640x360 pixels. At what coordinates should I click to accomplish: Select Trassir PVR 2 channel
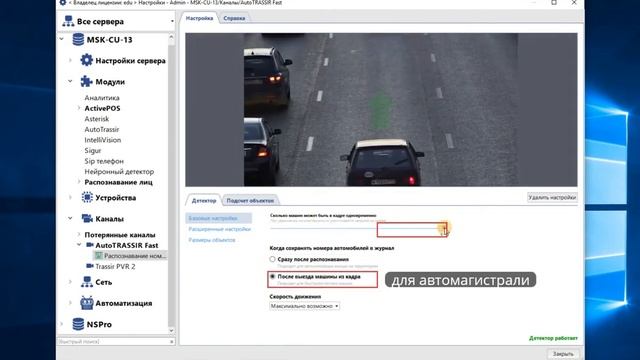(115, 267)
